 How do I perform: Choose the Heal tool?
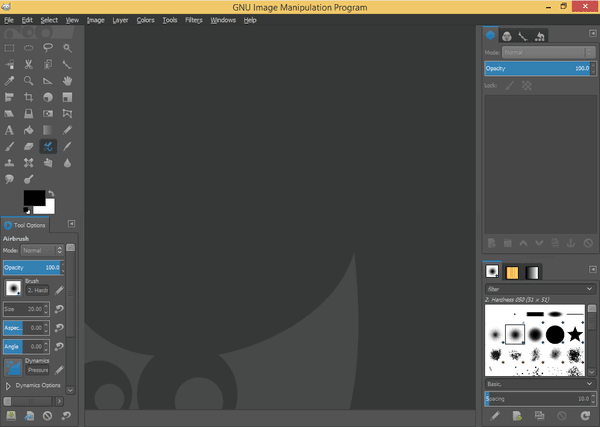point(29,163)
